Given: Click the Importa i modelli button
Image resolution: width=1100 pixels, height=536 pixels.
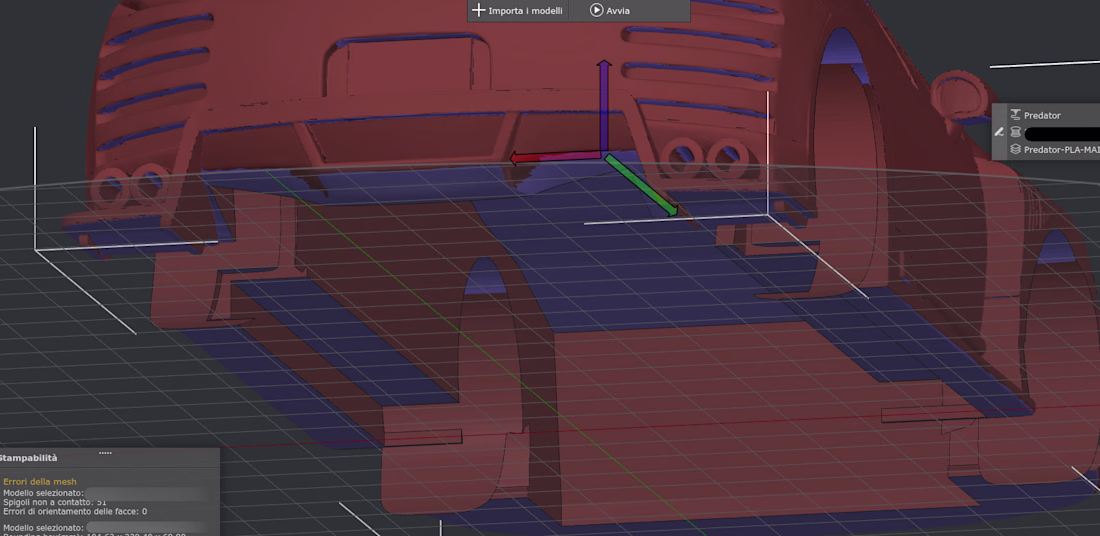Looking at the screenshot, I should (x=518, y=11).
